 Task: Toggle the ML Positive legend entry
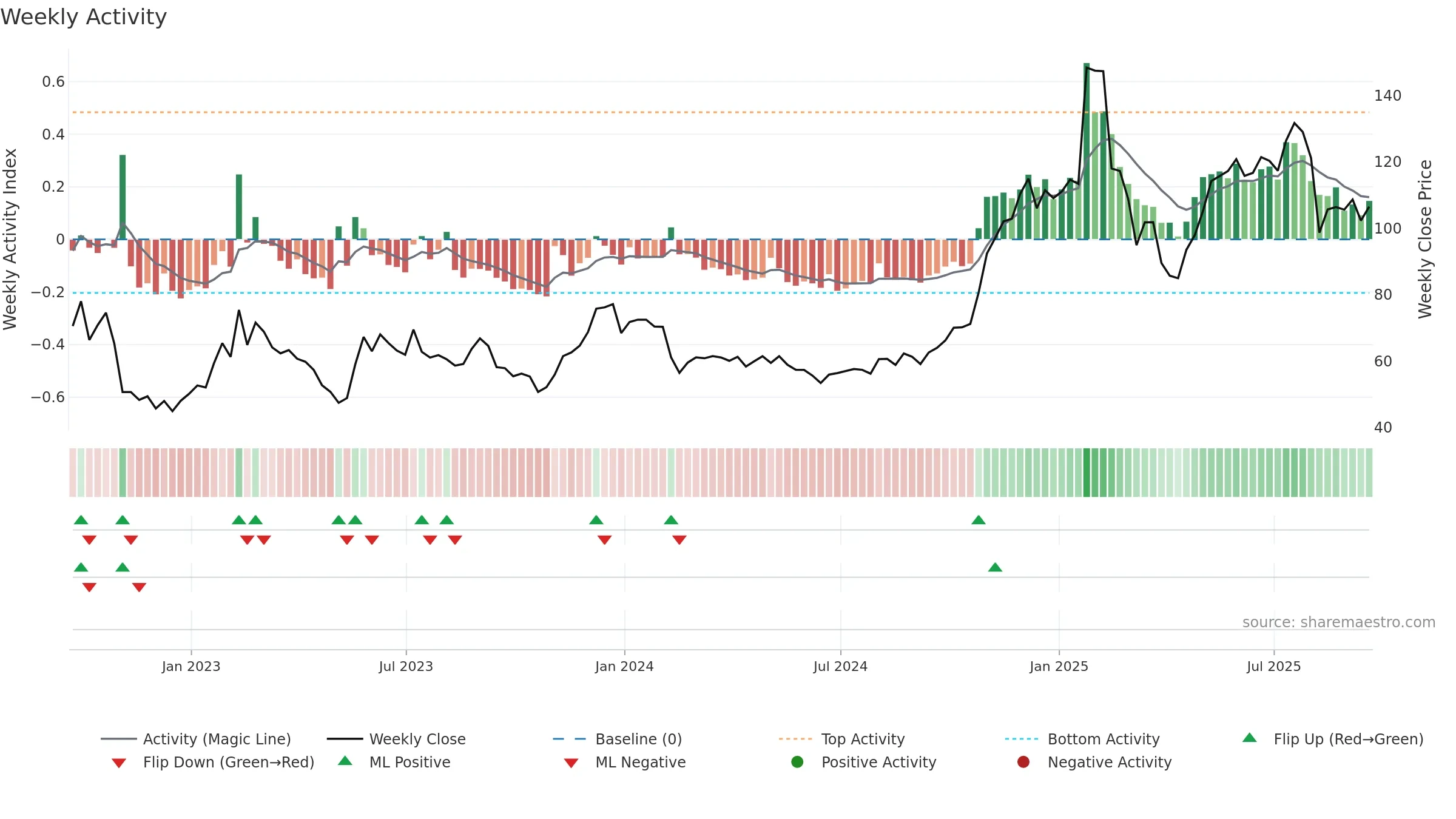point(394,762)
